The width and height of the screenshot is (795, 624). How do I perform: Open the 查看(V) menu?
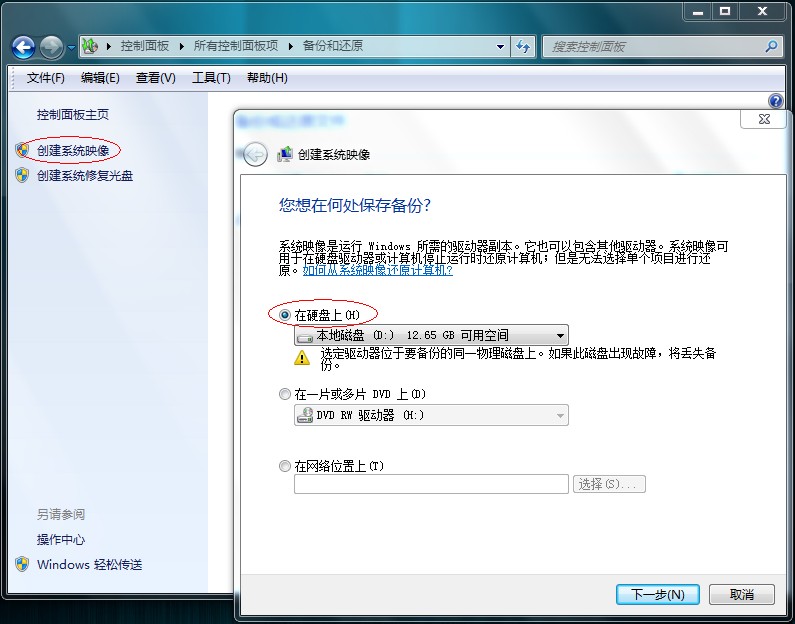pos(156,78)
